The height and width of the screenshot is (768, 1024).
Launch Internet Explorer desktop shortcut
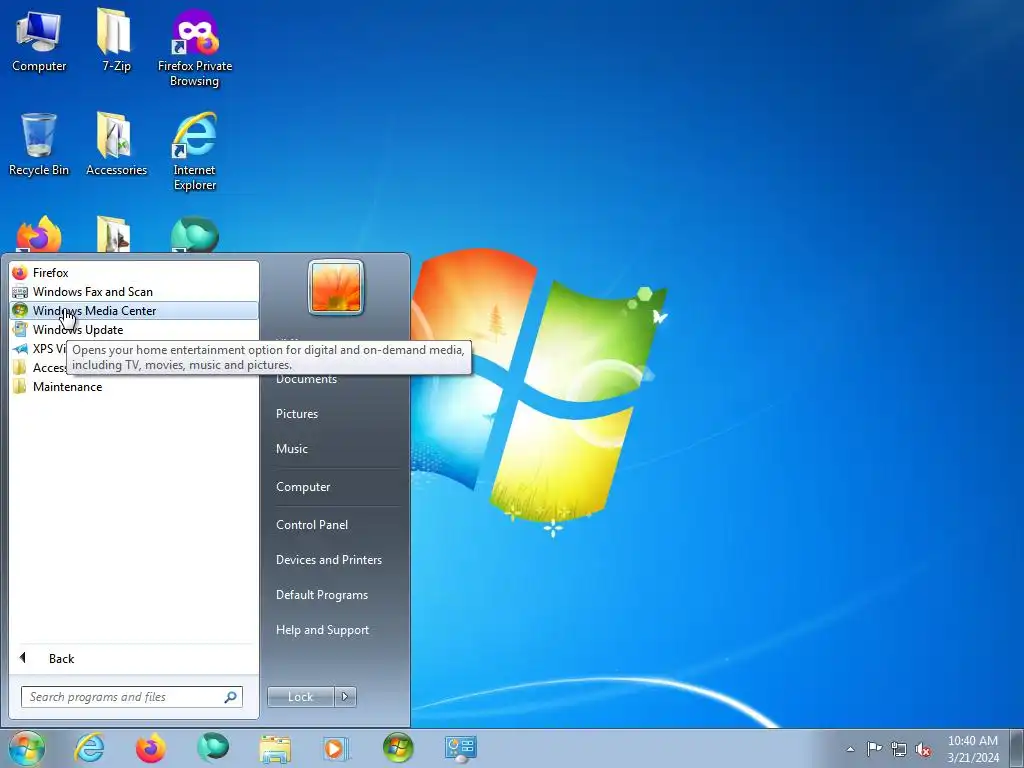(195, 152)
